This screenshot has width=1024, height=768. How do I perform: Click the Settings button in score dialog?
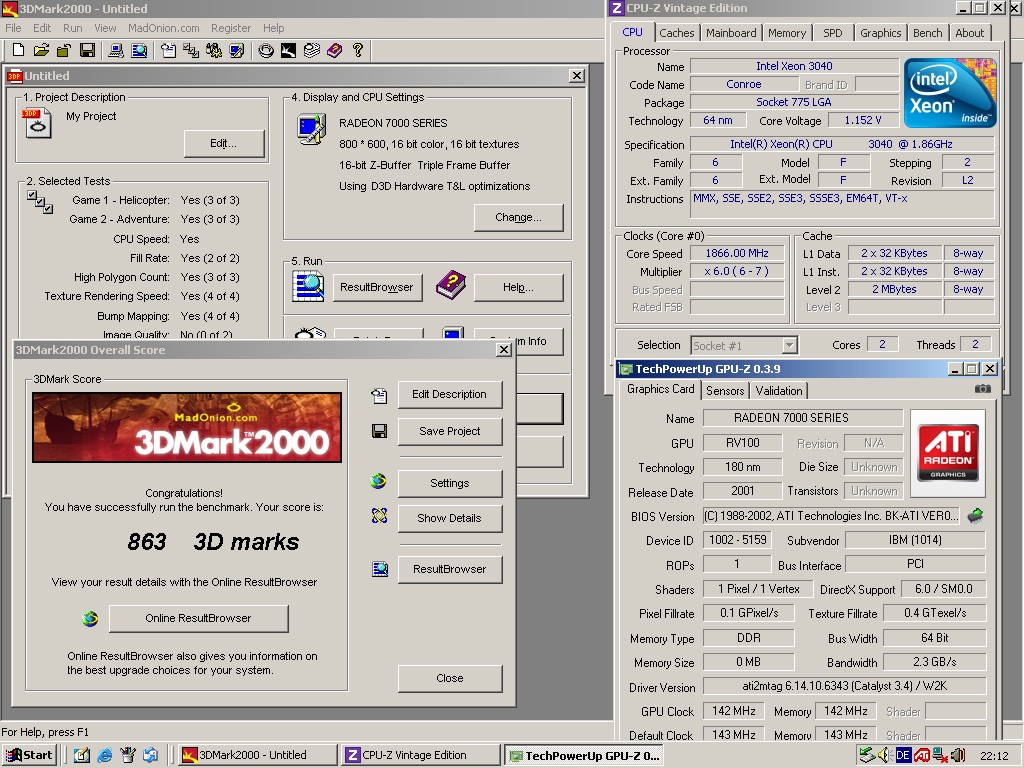(449, 483)
